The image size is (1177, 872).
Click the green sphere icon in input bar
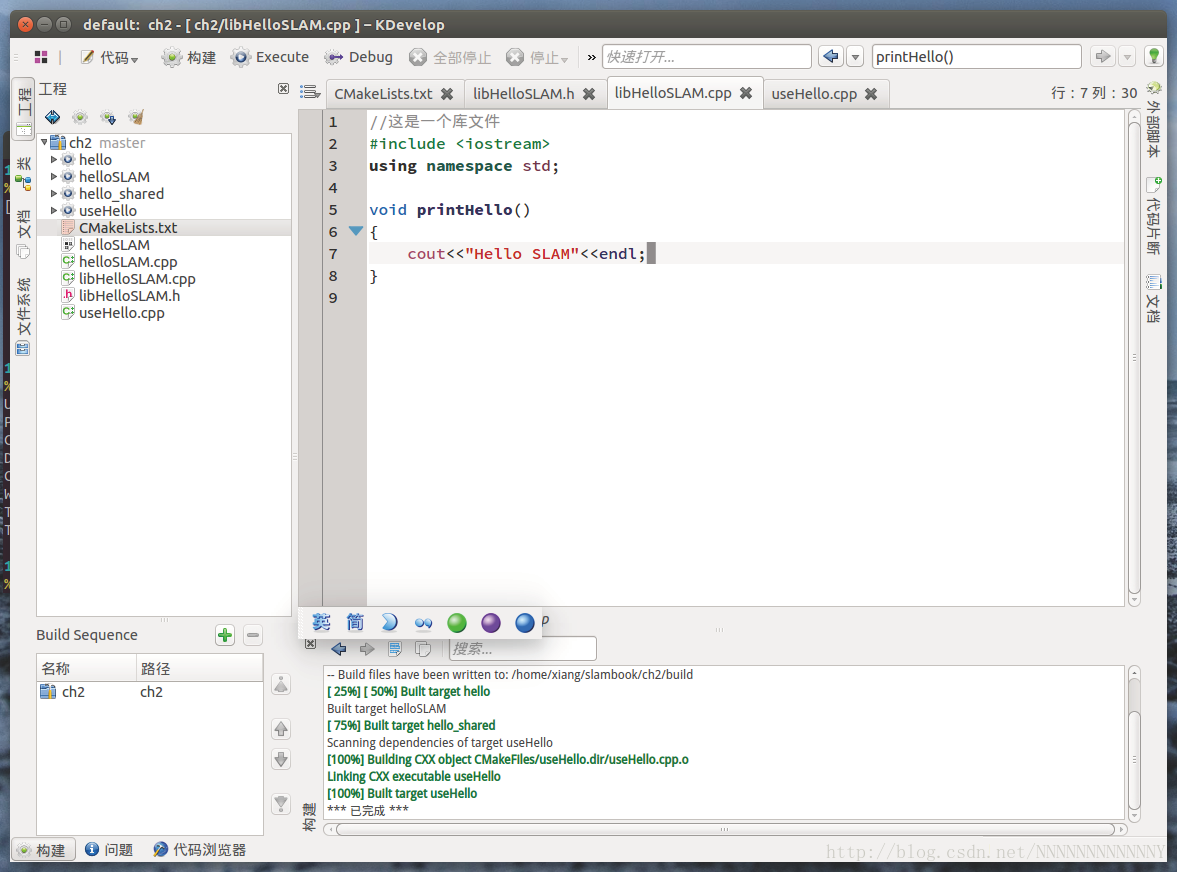pyautogui.click(x=456, y=623)
